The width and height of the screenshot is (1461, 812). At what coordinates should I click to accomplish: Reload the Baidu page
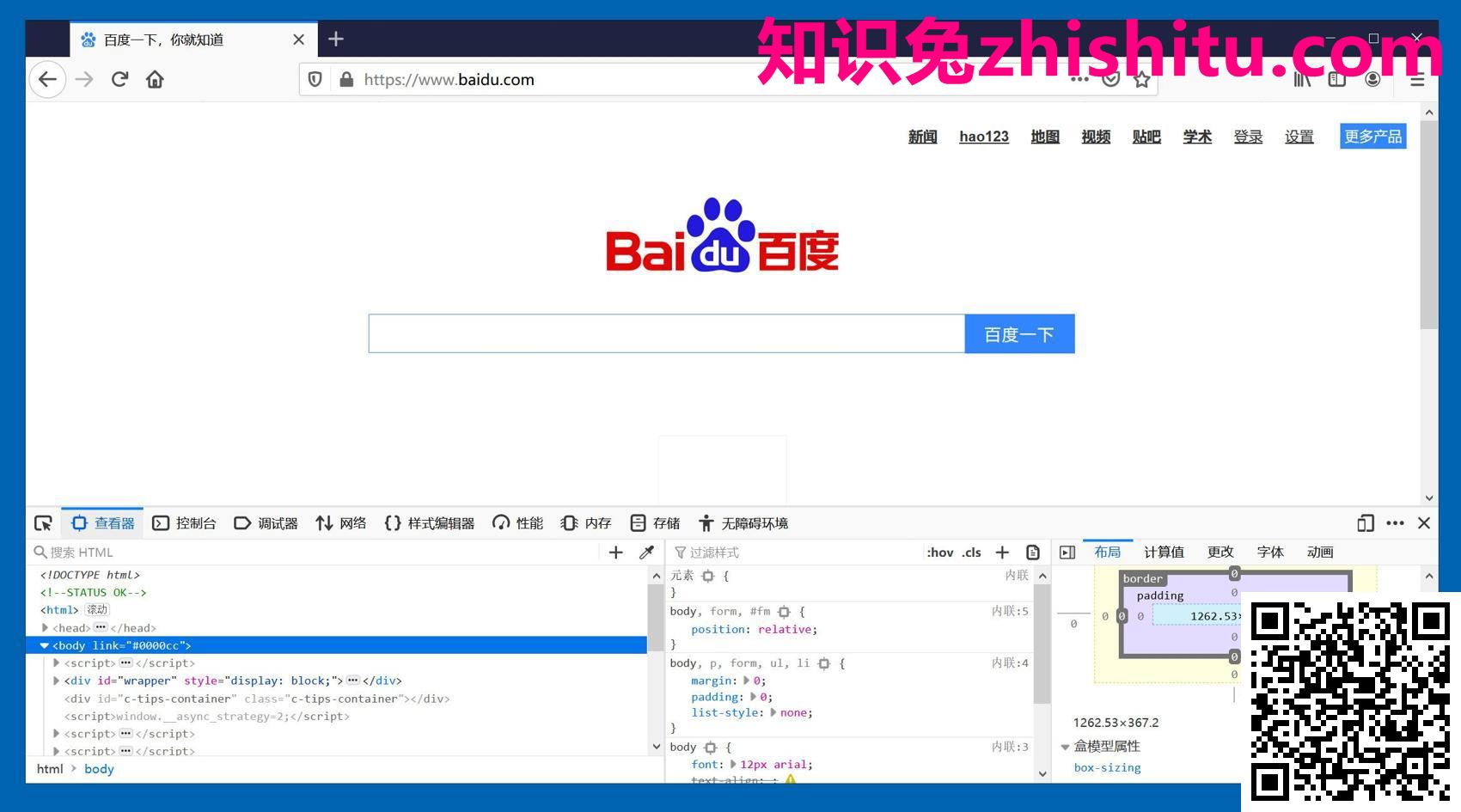(x=119, y=80)
